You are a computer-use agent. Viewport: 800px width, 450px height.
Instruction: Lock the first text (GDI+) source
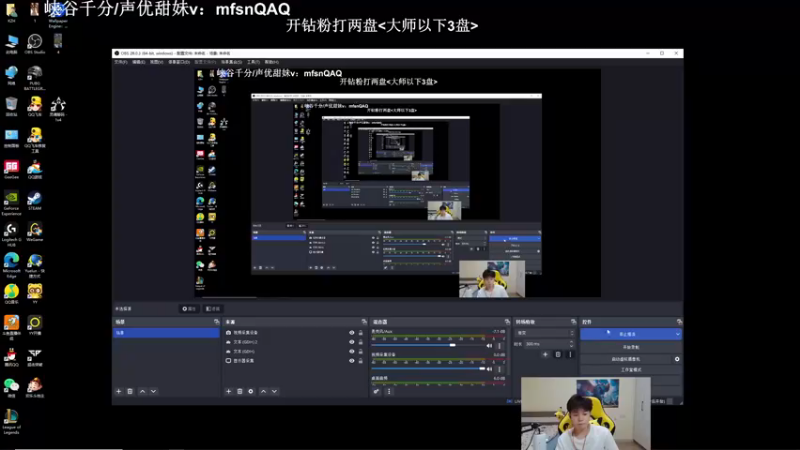[x=361, y=342]
